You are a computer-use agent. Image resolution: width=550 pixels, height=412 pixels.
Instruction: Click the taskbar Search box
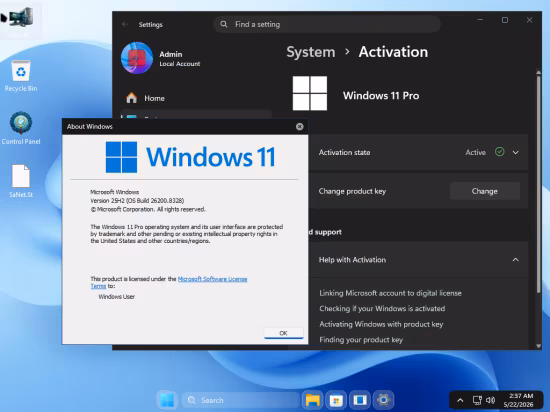point(240,400)
